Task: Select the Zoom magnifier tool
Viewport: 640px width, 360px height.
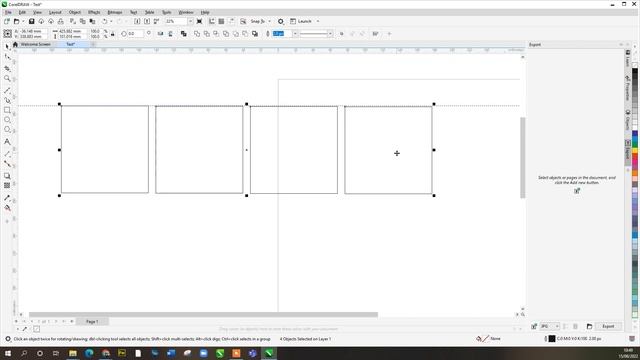Action: pos(7,78)
